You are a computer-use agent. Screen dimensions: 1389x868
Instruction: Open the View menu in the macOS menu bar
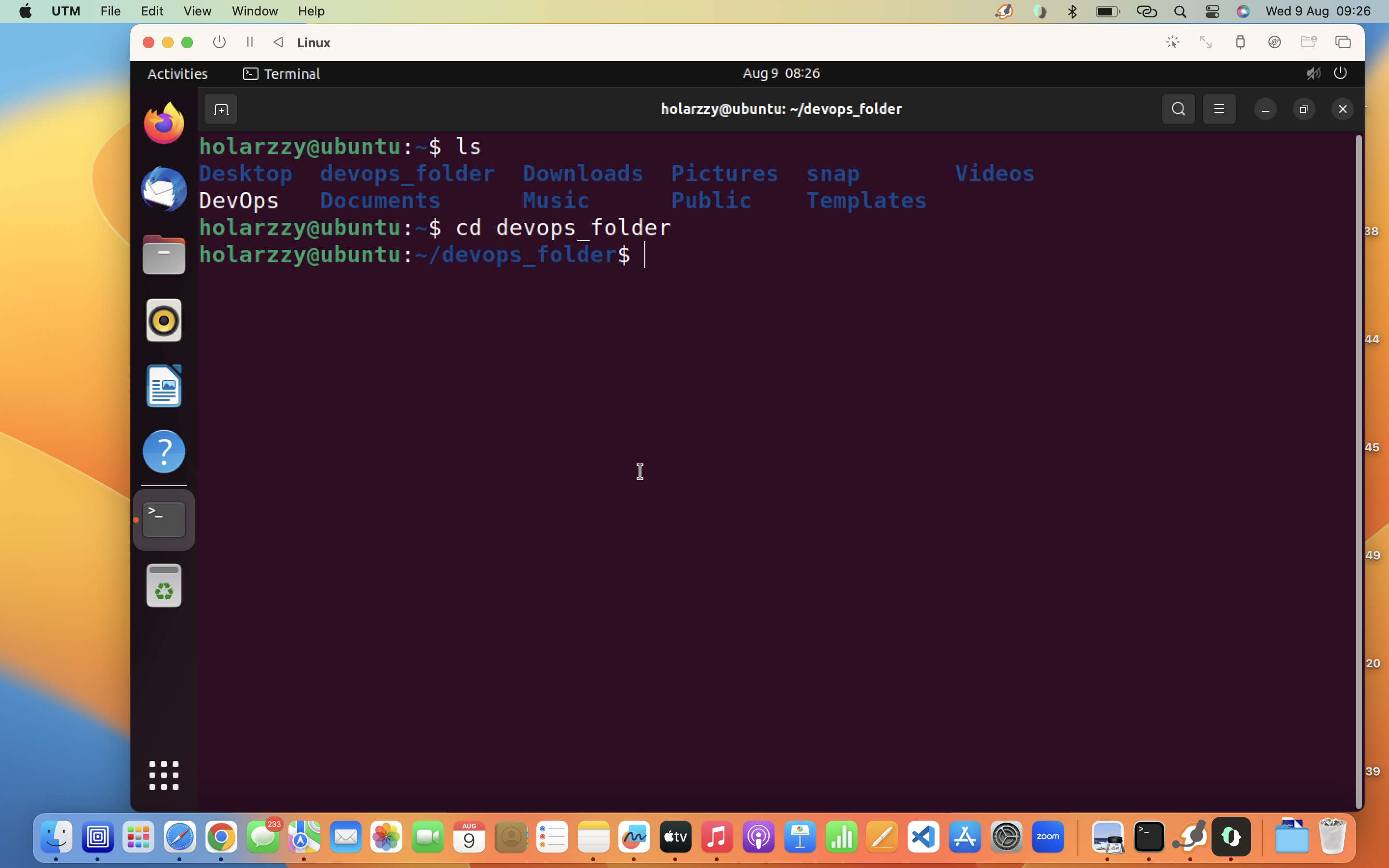[196, 11]
